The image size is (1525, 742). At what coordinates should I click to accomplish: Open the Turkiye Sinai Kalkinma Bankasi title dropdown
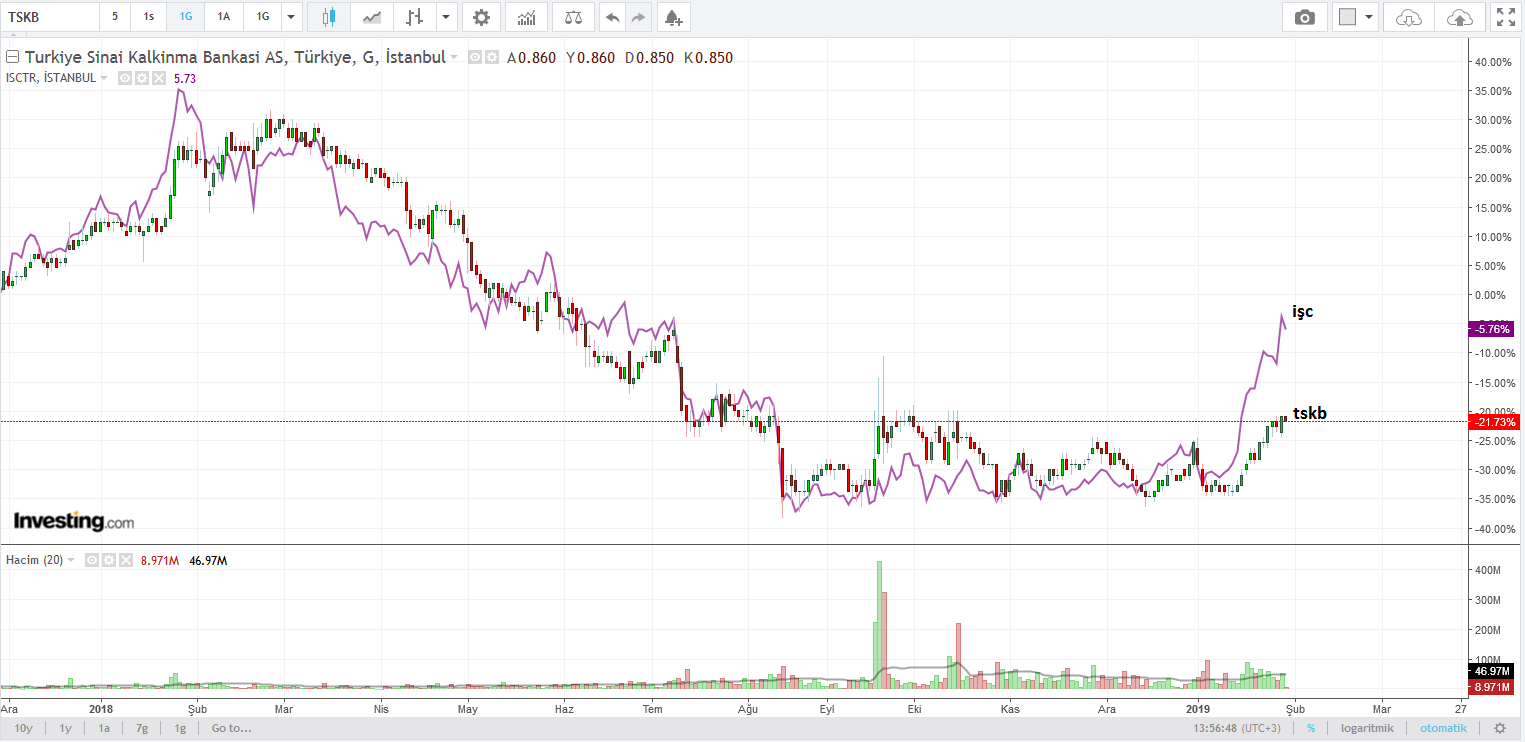click(454, 58)
